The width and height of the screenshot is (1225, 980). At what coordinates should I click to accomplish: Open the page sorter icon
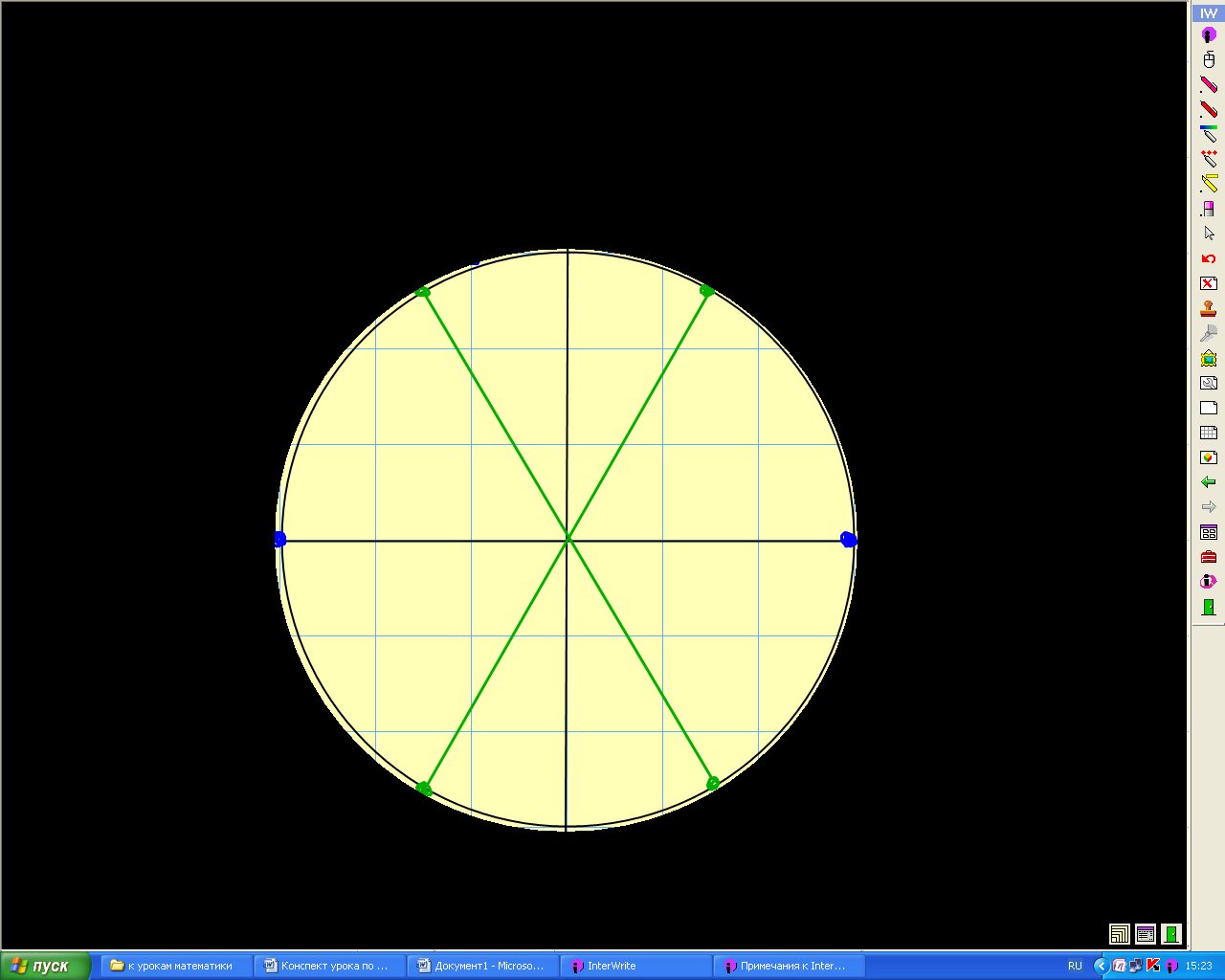point(1209,532)
